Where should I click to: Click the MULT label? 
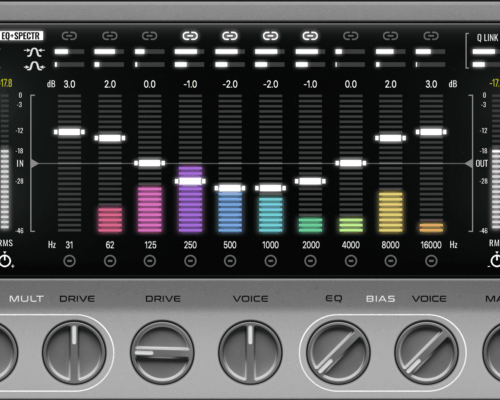click(x=26, y=299)
